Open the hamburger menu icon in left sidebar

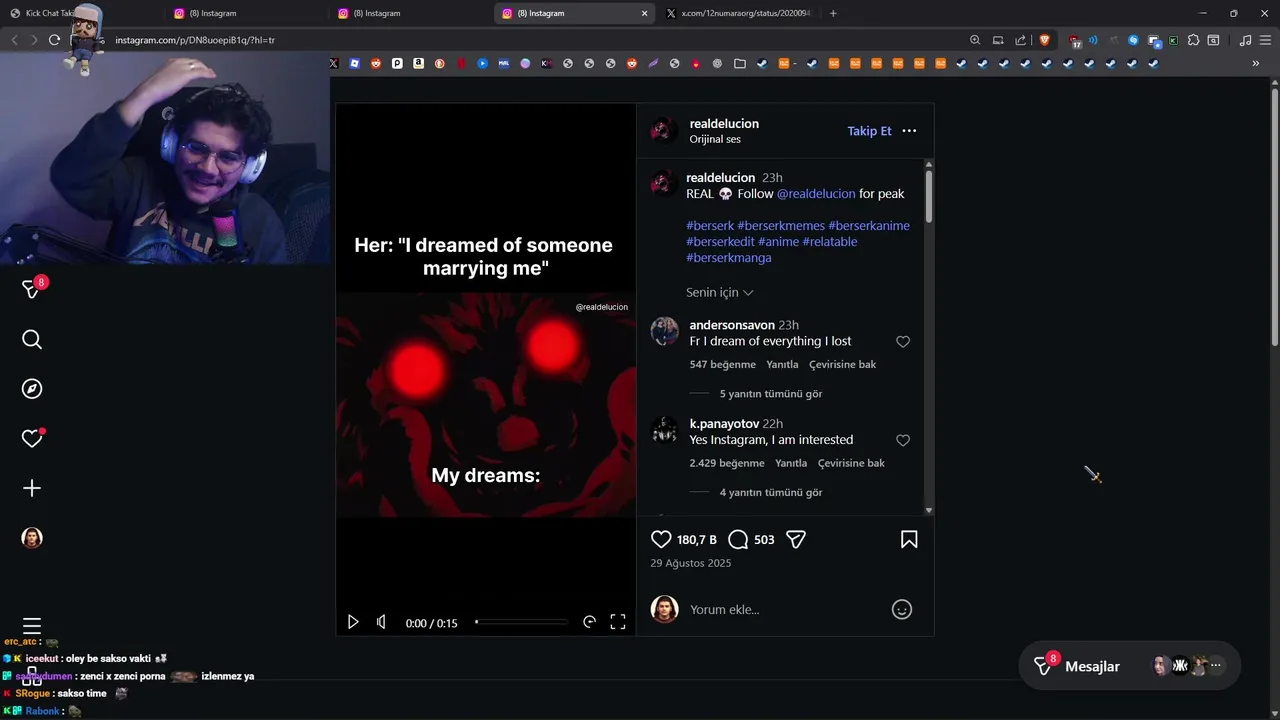32,626
